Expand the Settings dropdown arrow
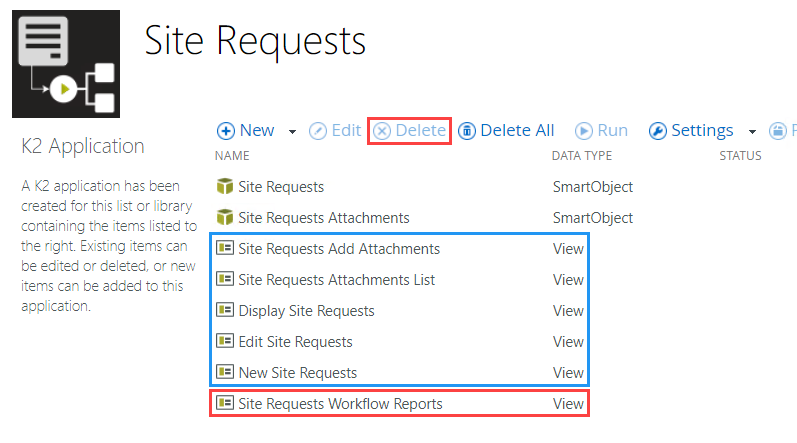This screenshot has width=797, height=443. [752, 132]
